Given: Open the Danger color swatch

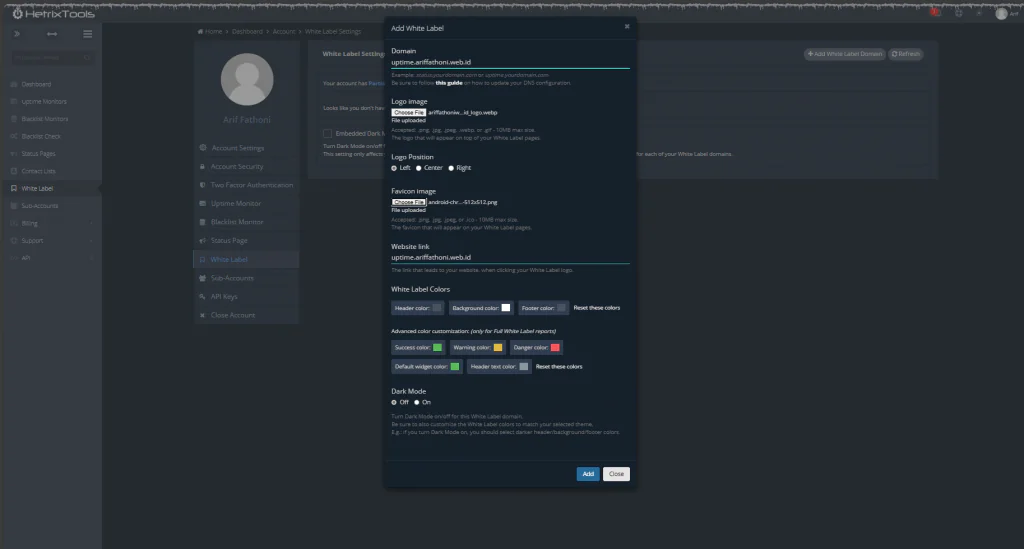Looking at the screenshot, I should [555, 348].
